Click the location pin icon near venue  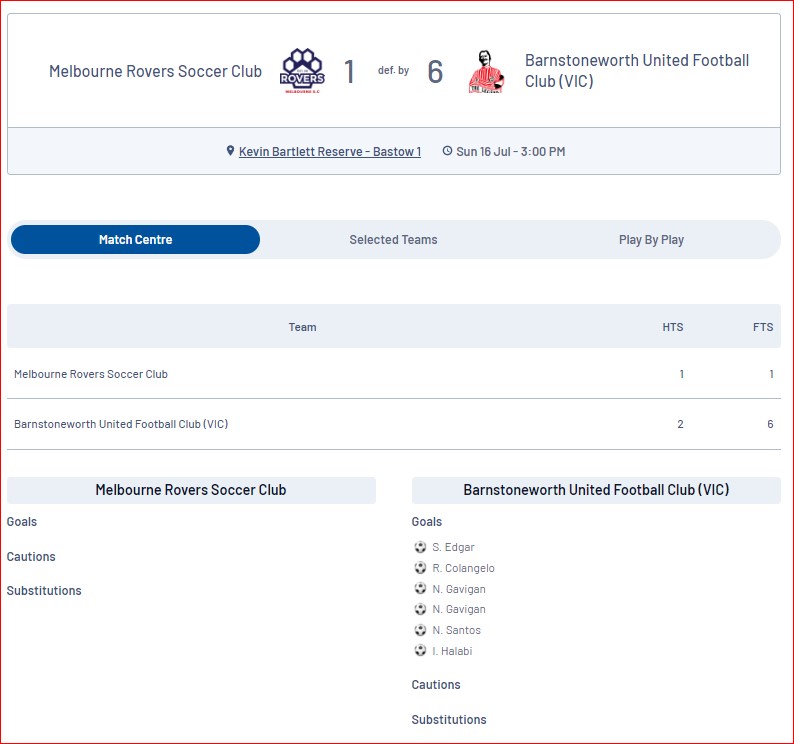(230, 150)
